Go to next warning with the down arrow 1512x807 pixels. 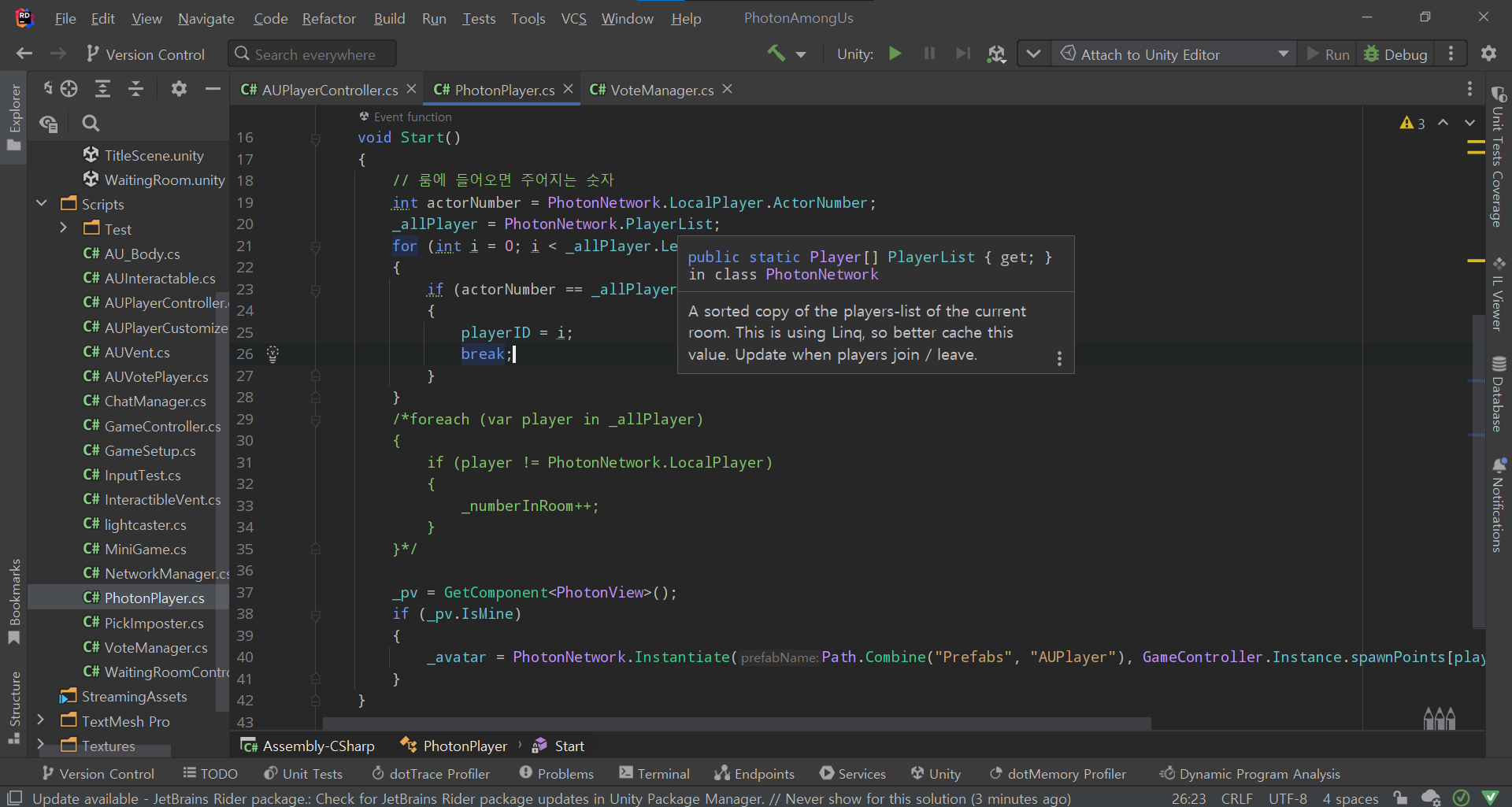point(1469,123)
